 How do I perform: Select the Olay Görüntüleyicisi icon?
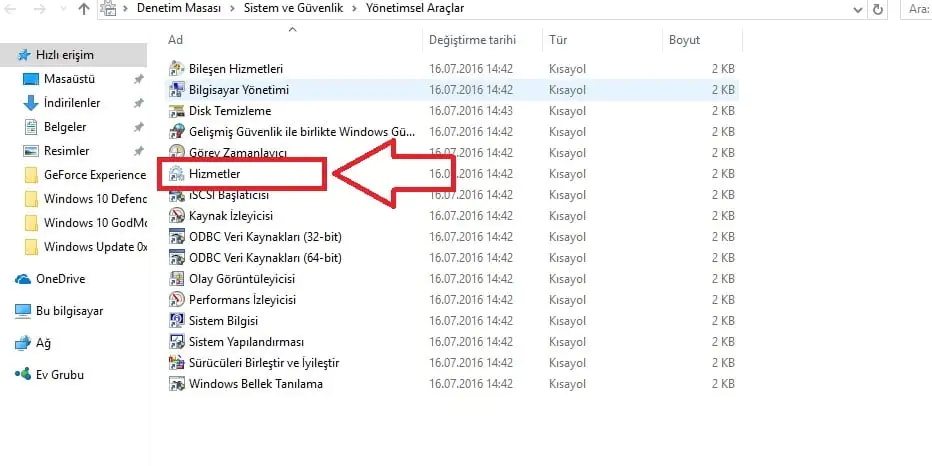(177, 279)
